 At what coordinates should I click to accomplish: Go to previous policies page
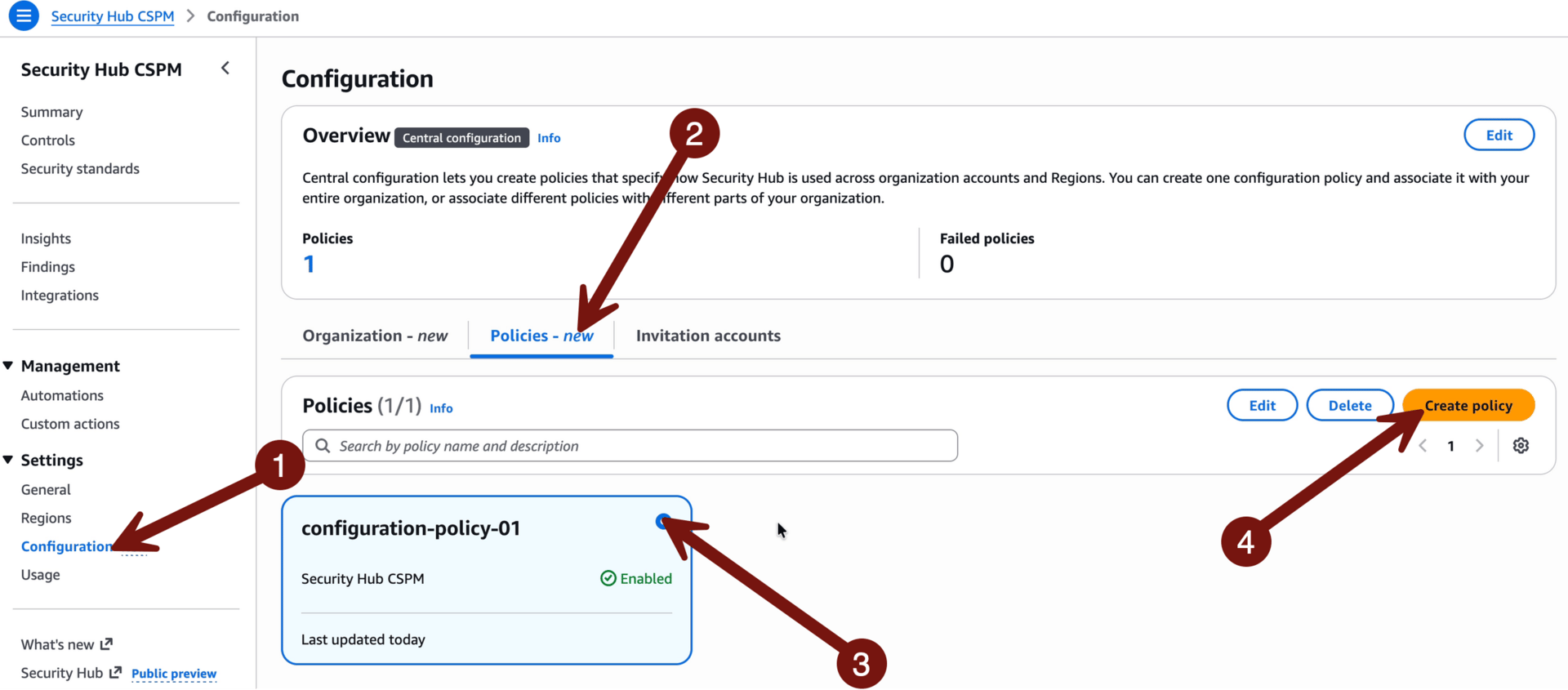tap(1423, 446)
